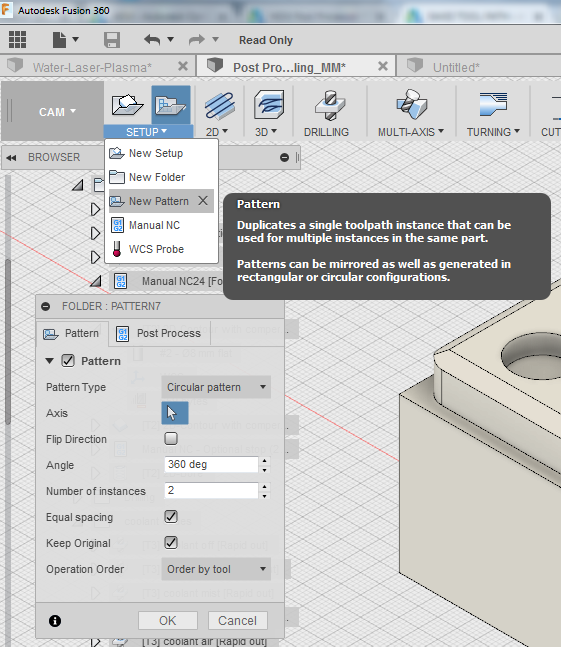This screenshot has height=647, width=561.
Task: Enable the Flip Direction checkbox
Action: pyautogui.click(x=171, y=438)
